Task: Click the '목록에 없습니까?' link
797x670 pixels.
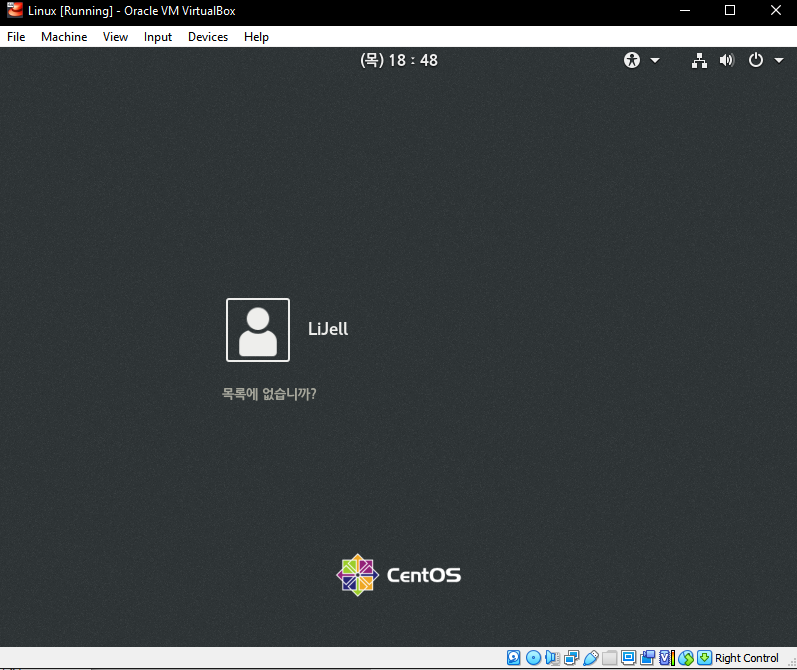Action: 269,394
